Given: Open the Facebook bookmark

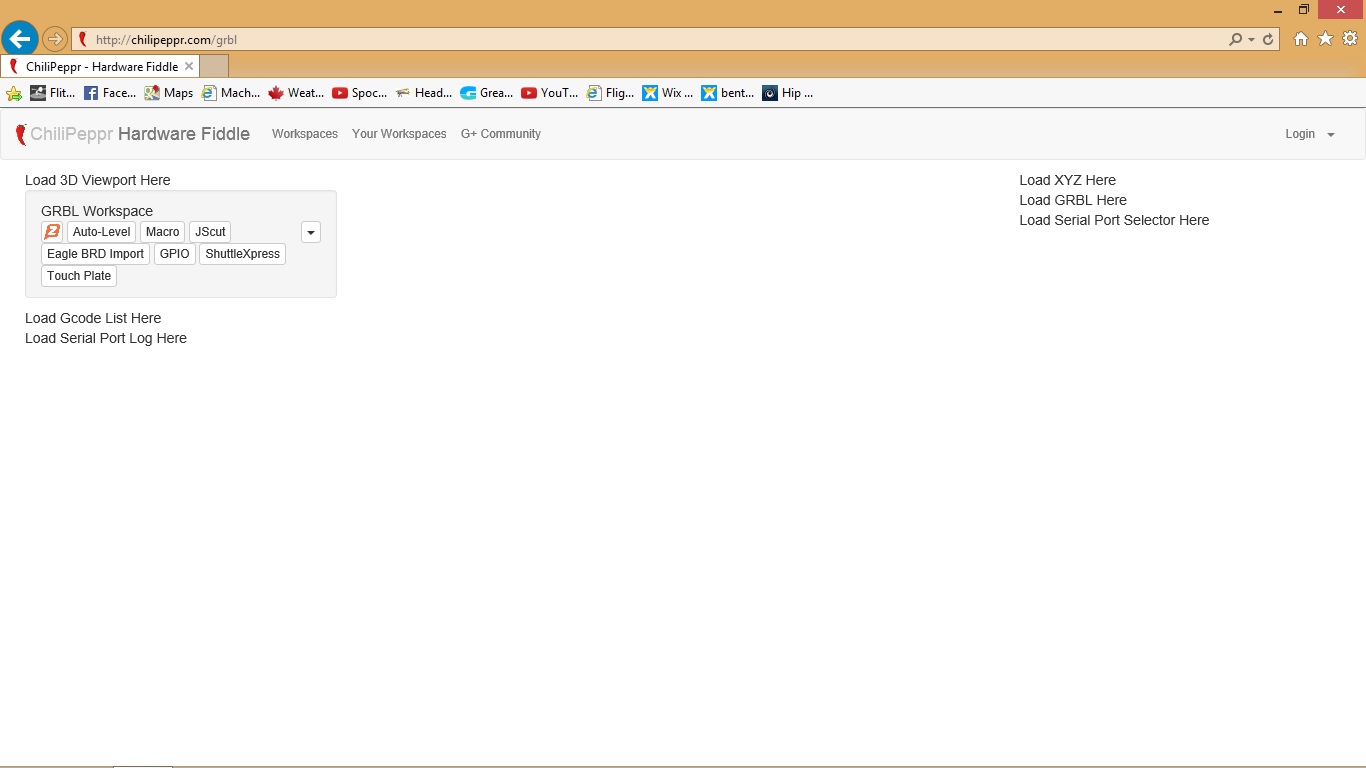Looking at the screenshot, I should [x=110, y=93].
